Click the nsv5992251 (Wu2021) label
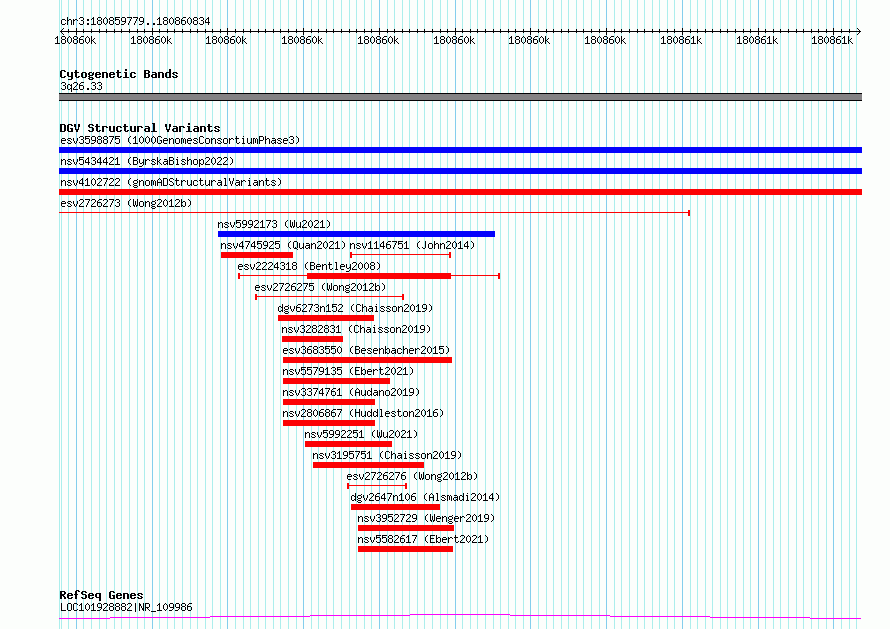 coord(361,434)
